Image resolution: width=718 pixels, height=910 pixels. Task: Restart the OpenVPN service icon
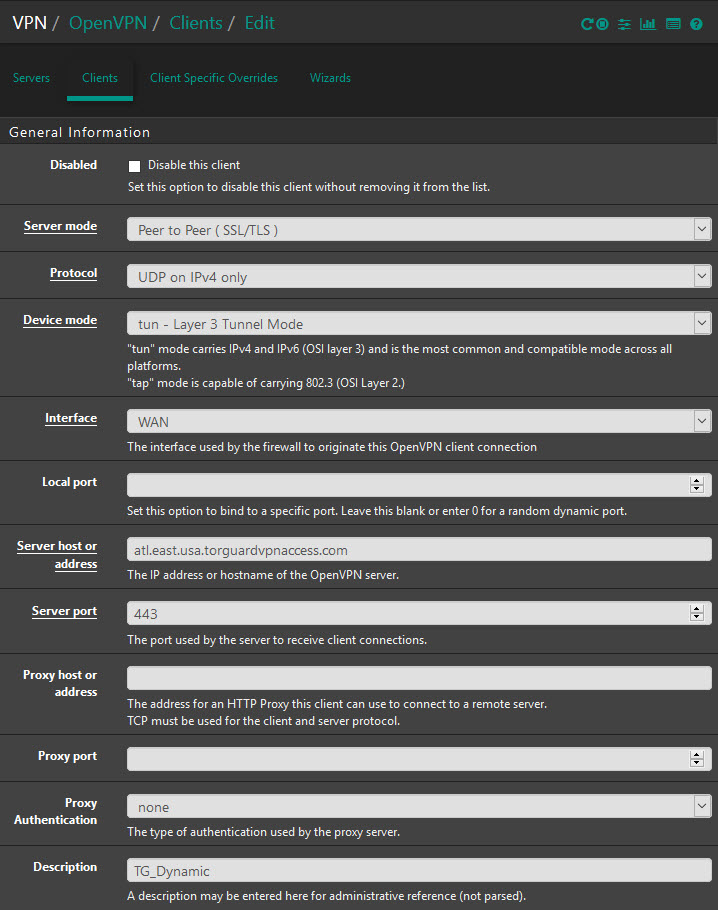coord(587,24)
